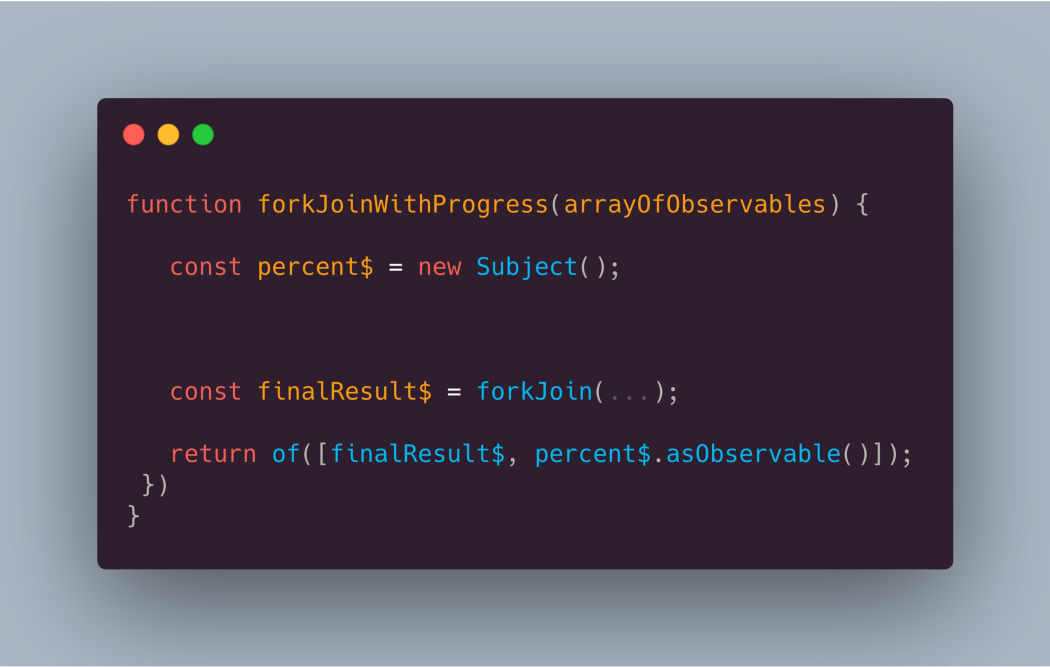Click the green maximize window dot
The width and height of the screenshot is (1050, 667).
(x=203, y=135)
